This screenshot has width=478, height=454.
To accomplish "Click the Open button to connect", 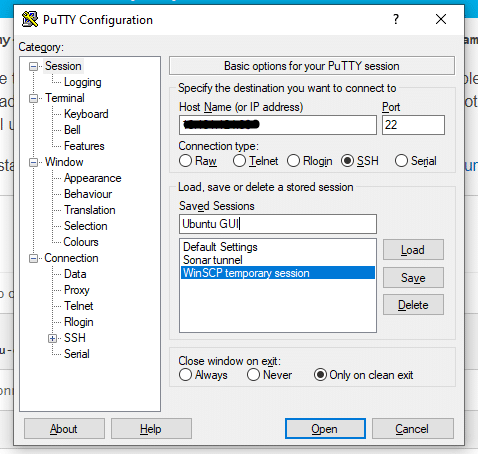I will click(325, 429).
